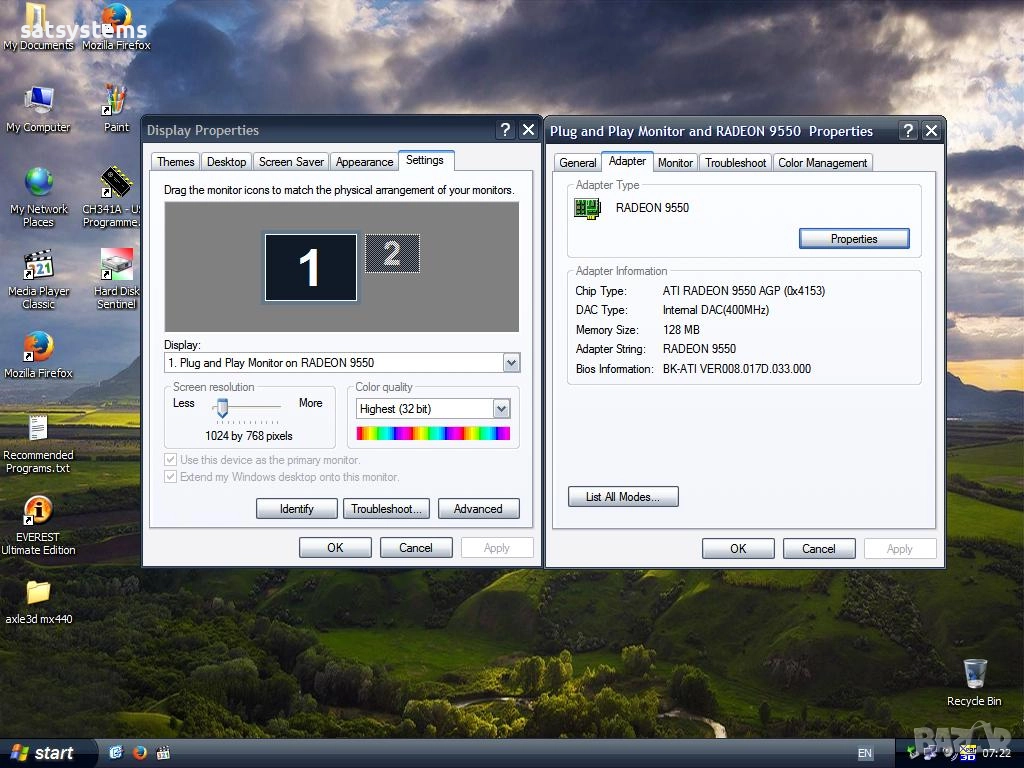Open the CH341A USB Programmer shortcut
This screenshot has height=768, width=1024.
pos(116,183)
